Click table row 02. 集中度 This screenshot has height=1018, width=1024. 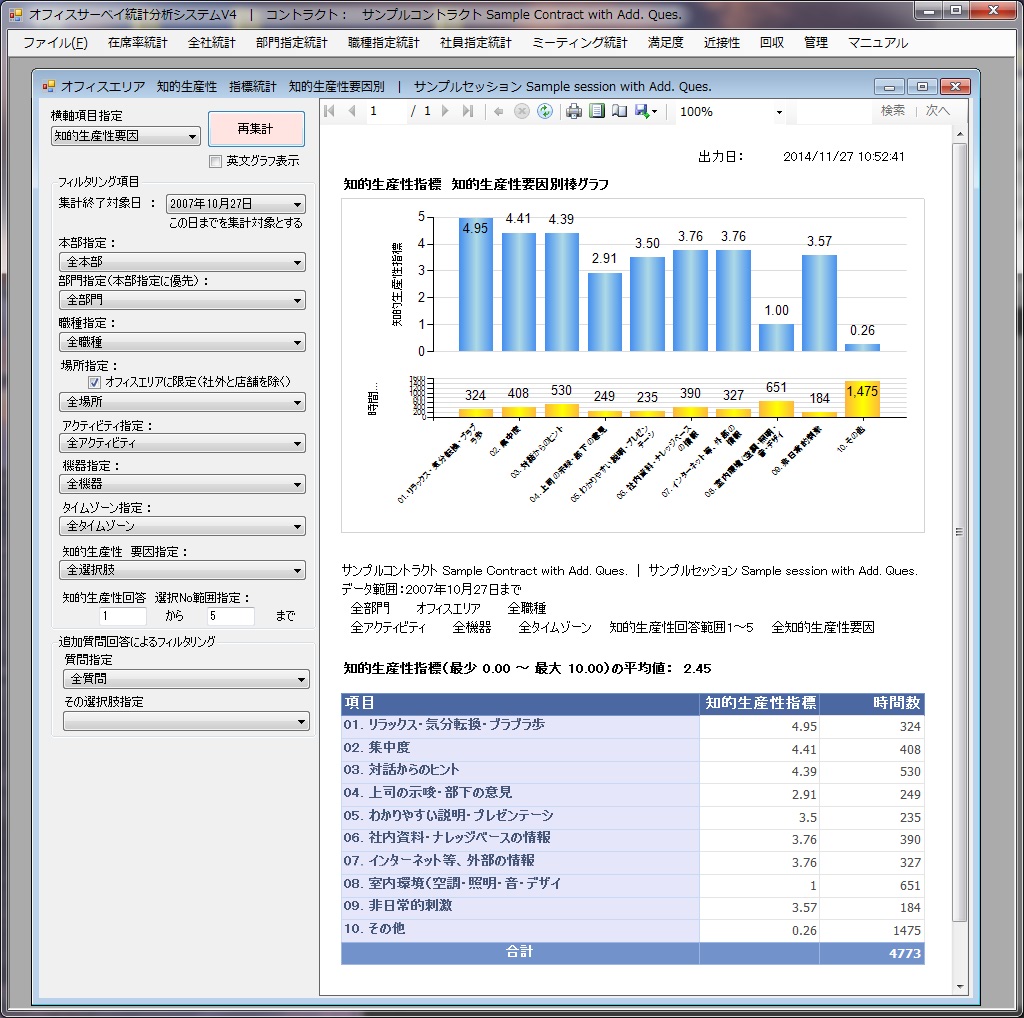632,749
